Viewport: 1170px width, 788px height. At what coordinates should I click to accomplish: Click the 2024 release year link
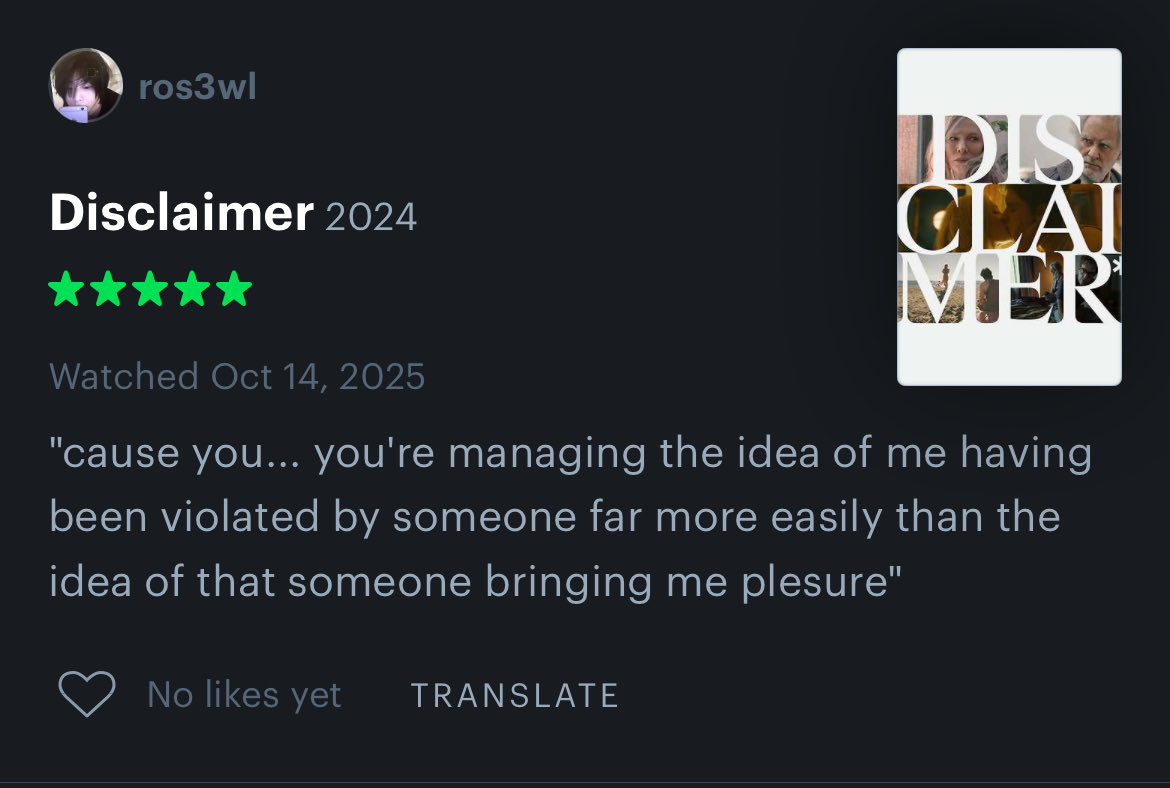coord(371,217)
